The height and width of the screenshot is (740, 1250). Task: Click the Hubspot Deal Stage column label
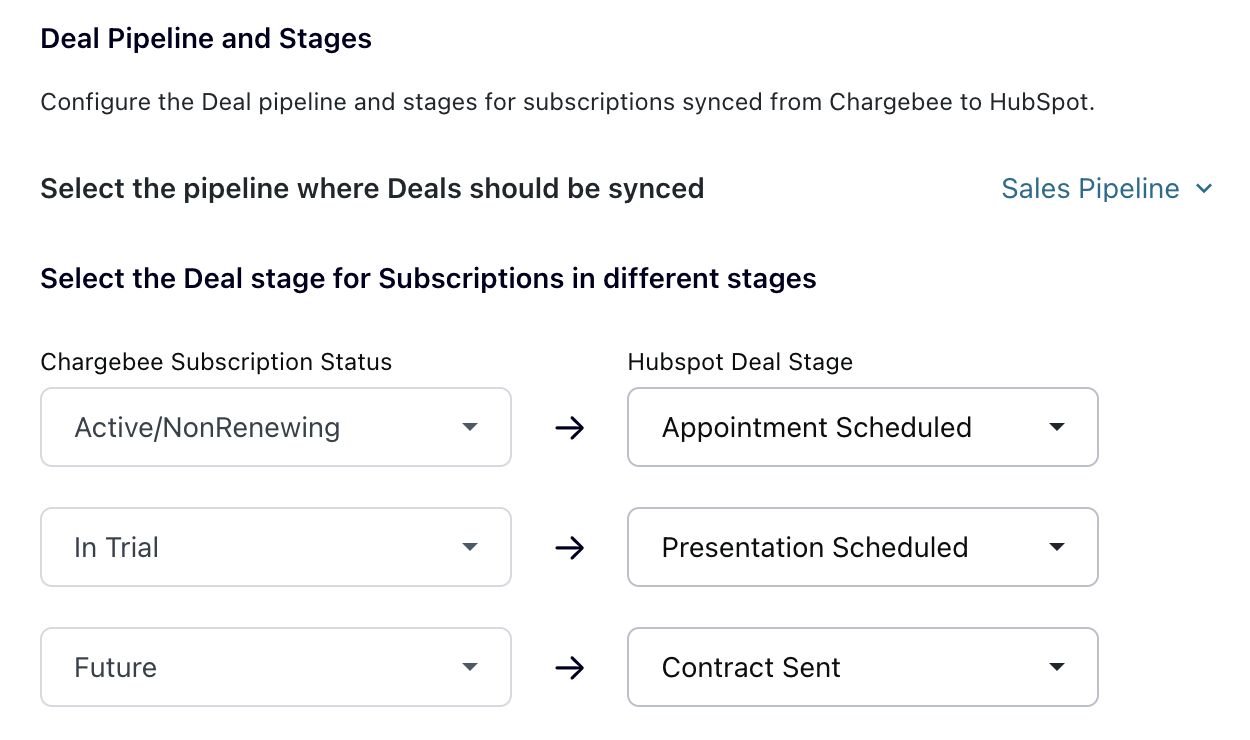740,362
